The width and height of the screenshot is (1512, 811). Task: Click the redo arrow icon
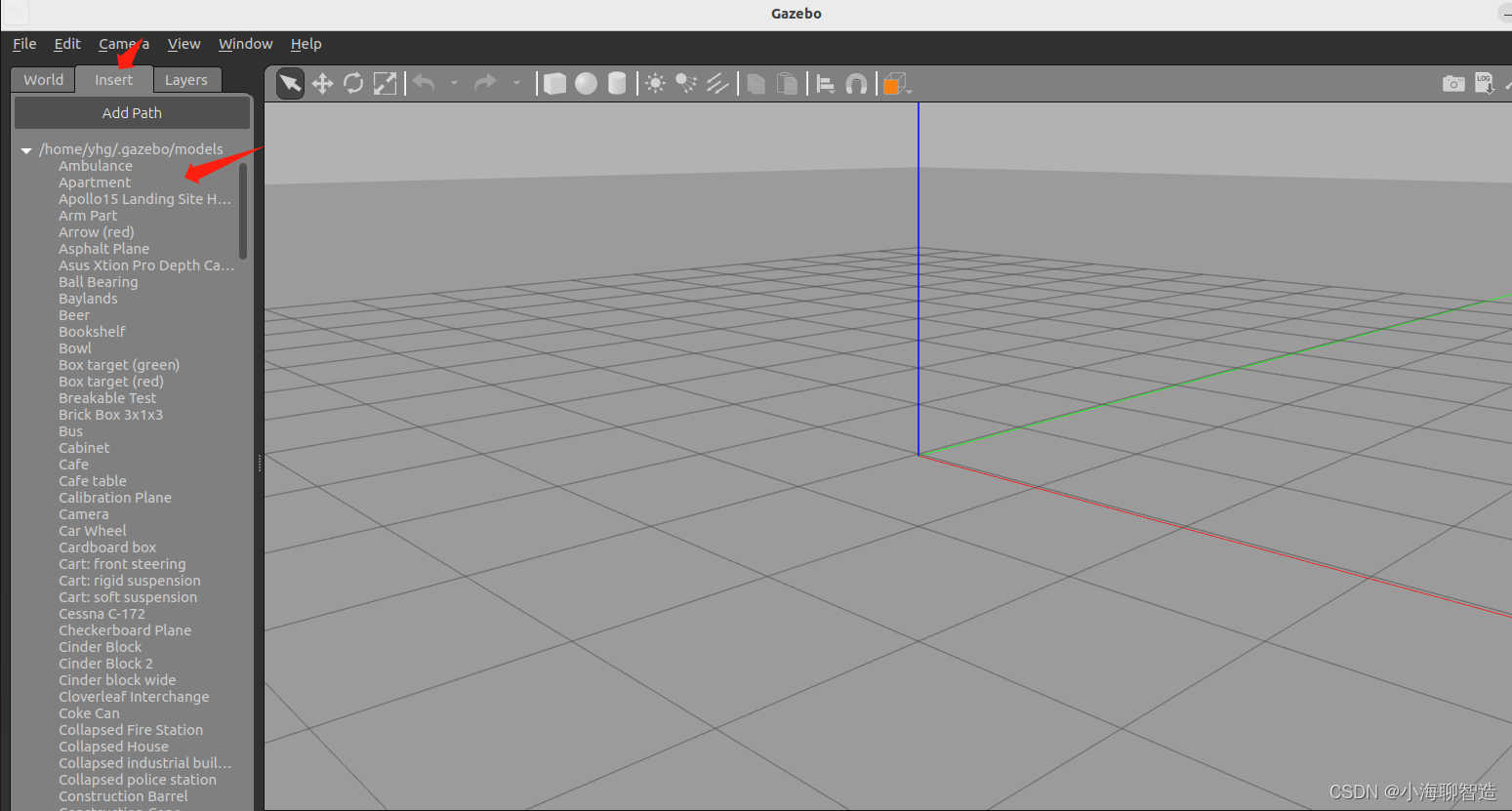(485, 84)
